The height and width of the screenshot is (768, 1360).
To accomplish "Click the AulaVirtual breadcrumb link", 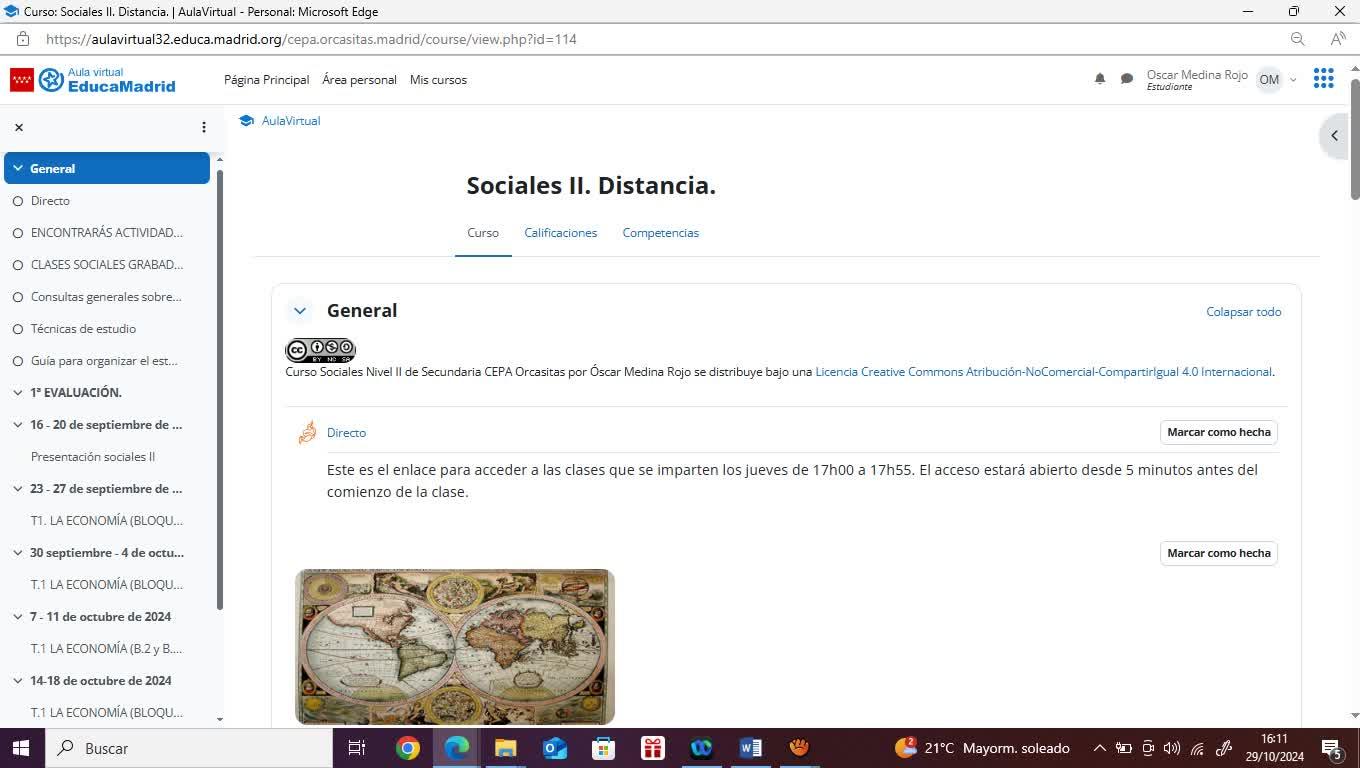I will coord(291,121).
